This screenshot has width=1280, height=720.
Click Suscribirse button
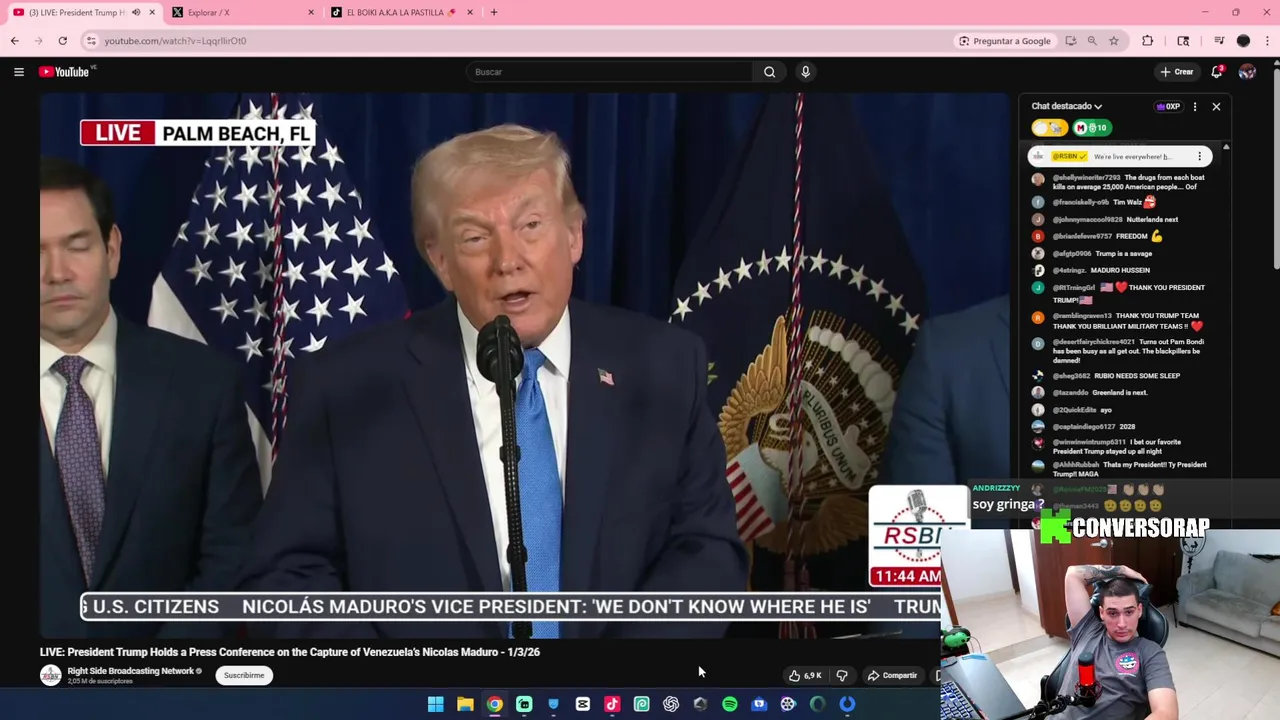click(244, 676)
